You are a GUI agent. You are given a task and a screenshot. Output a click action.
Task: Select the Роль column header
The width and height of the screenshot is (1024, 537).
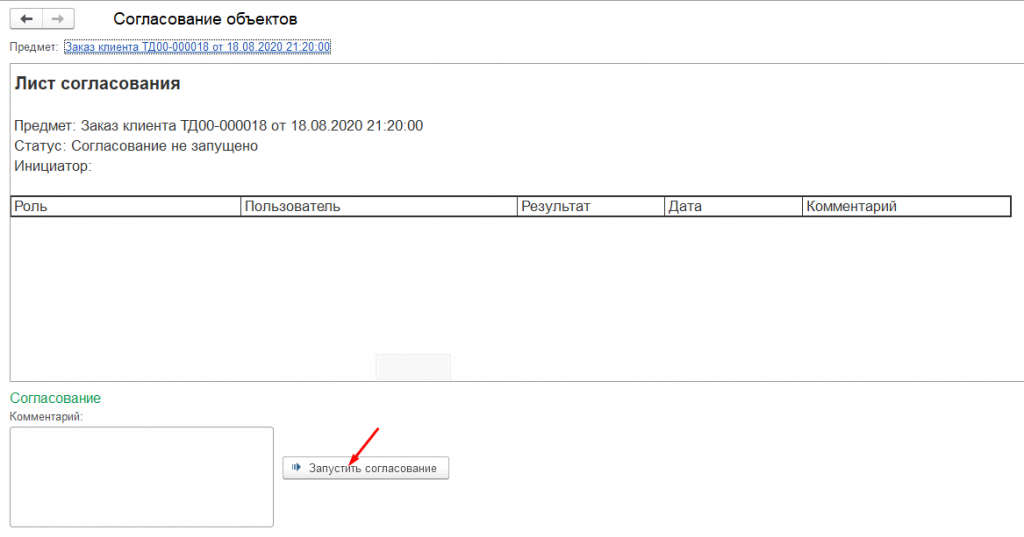(x=126, y=206)
